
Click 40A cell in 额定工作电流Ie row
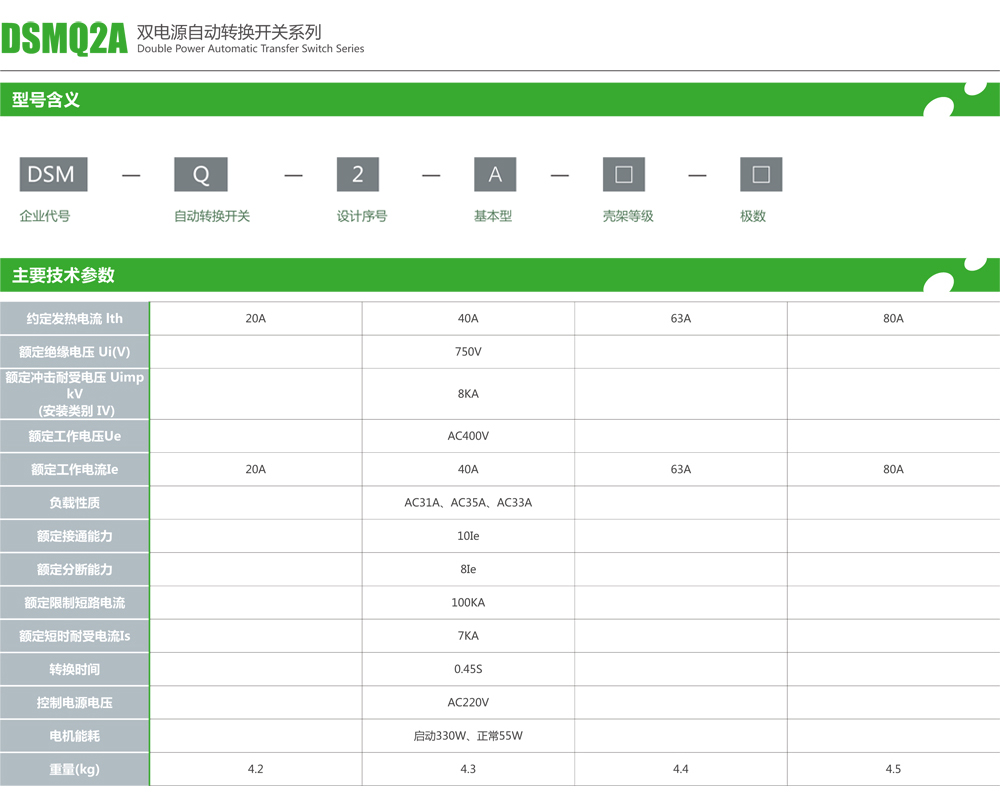(x=468, y=469)
